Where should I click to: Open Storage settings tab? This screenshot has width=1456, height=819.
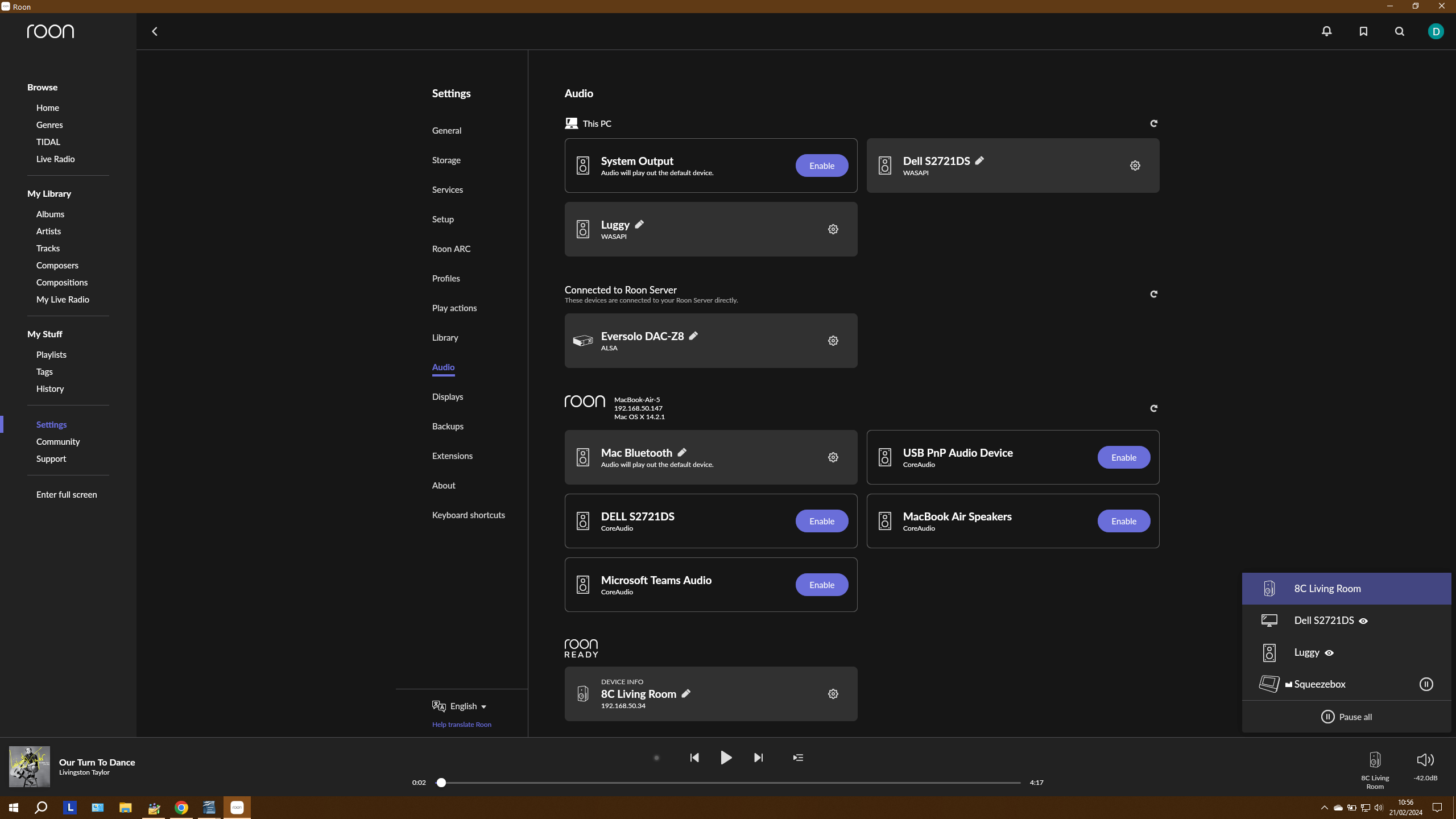[446, 160]
